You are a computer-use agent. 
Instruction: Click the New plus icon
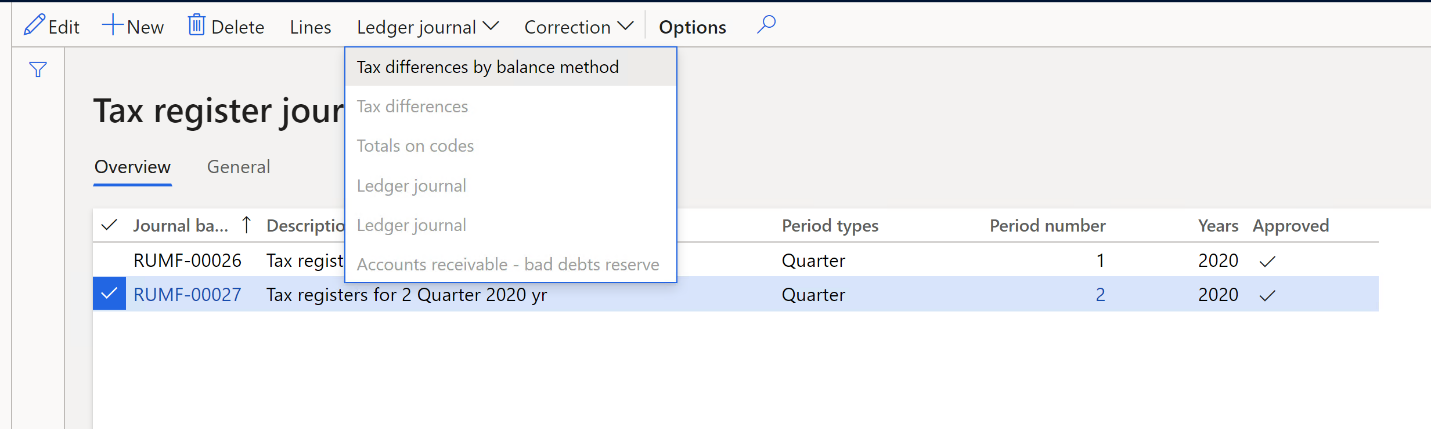pos(112,25)
